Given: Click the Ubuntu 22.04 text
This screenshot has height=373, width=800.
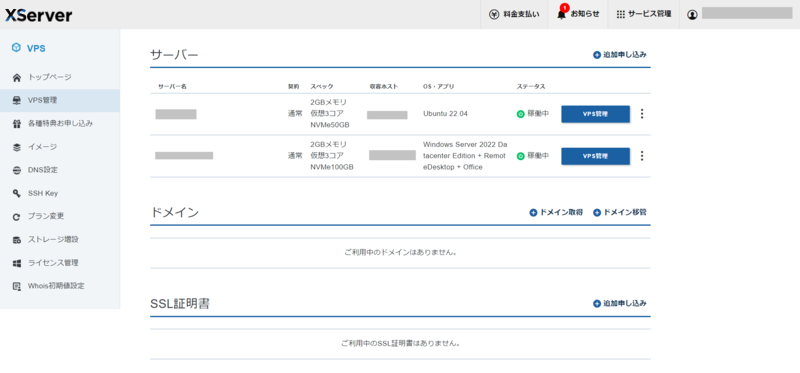Looking at the screenshot, I should (444, 114).
